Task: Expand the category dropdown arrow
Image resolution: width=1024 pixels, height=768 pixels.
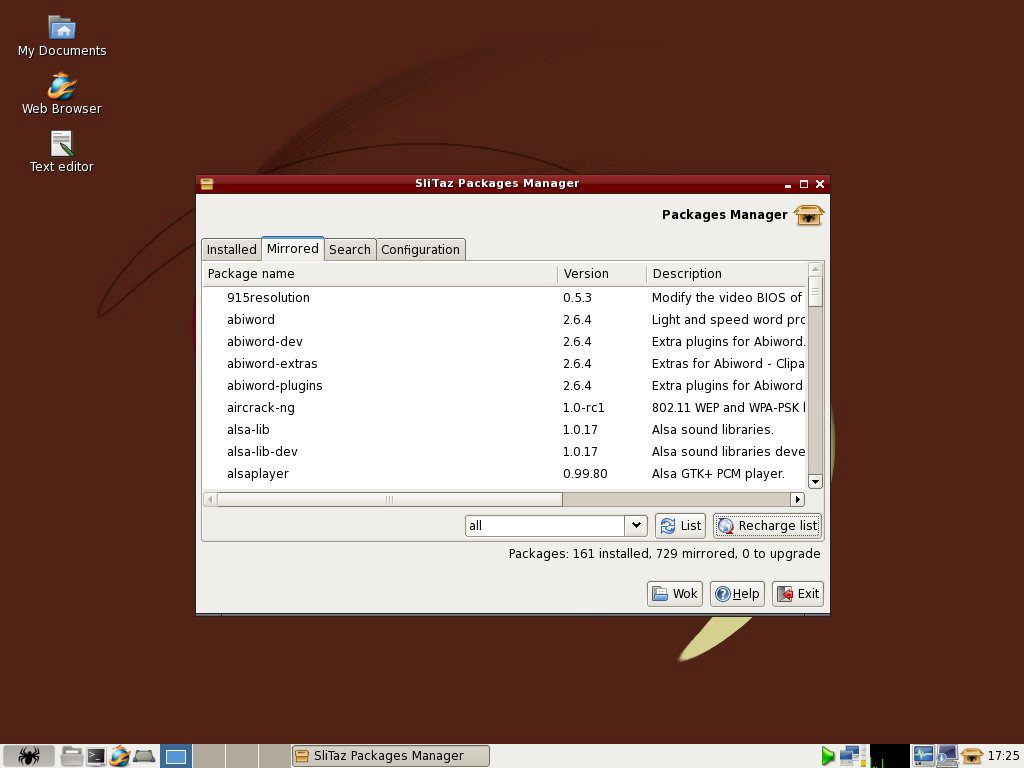Action: pos(636,526)
